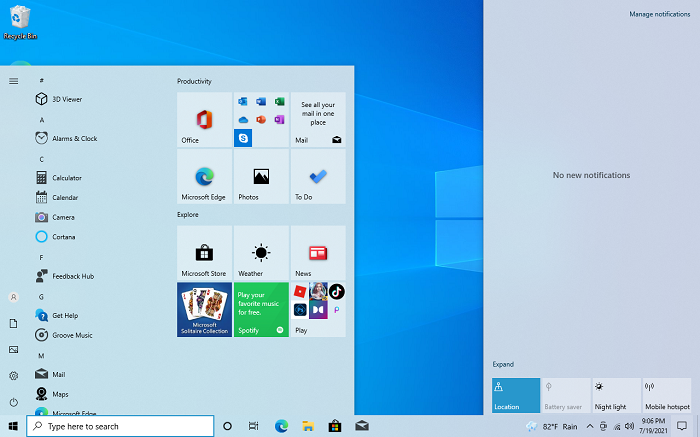Open the volume speaker icon
The image size is (700, 437).
(629, 427)
